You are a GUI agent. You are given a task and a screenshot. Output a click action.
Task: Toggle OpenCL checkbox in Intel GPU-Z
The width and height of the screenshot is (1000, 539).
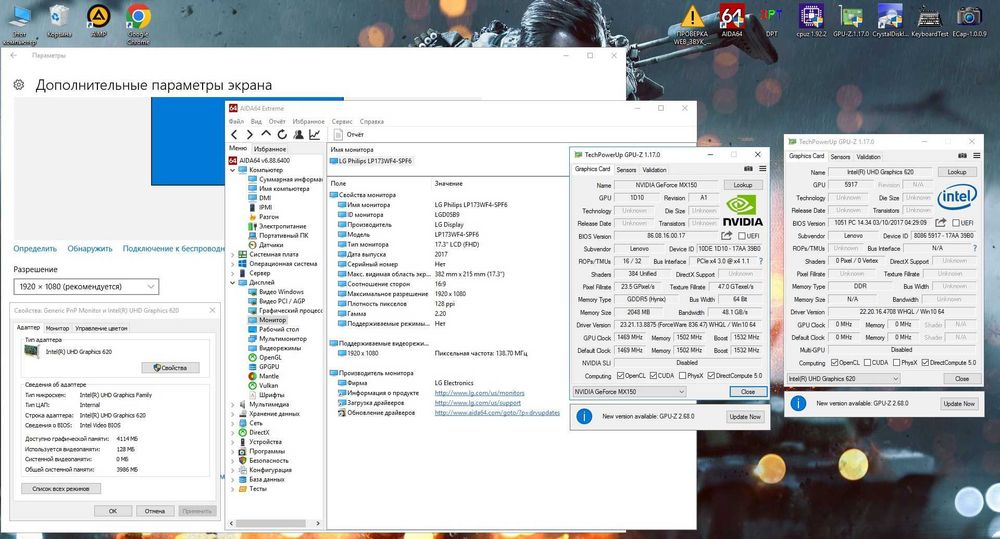coord(834,362)
